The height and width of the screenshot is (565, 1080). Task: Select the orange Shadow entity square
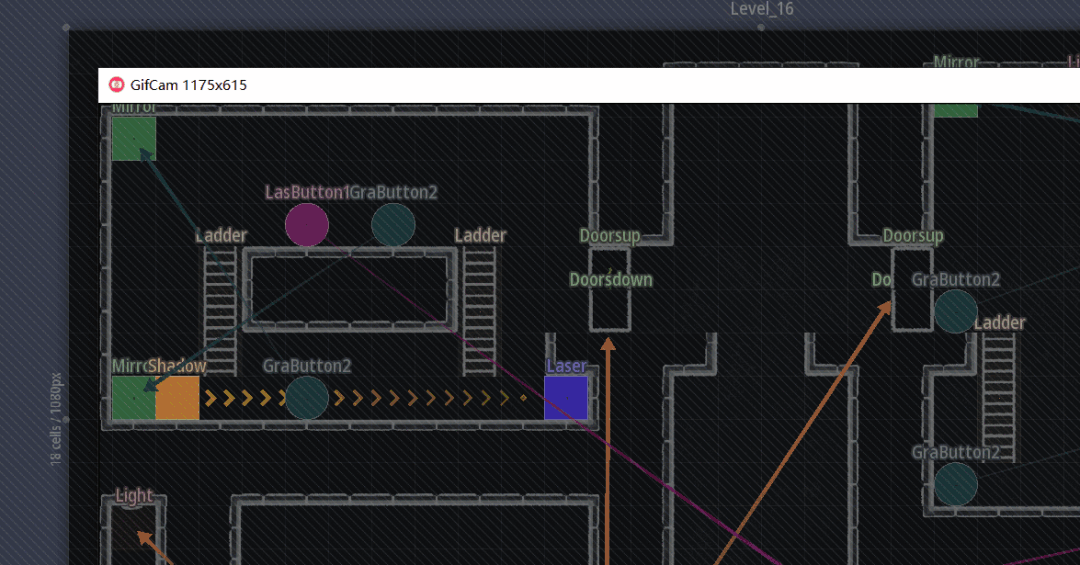178,398
